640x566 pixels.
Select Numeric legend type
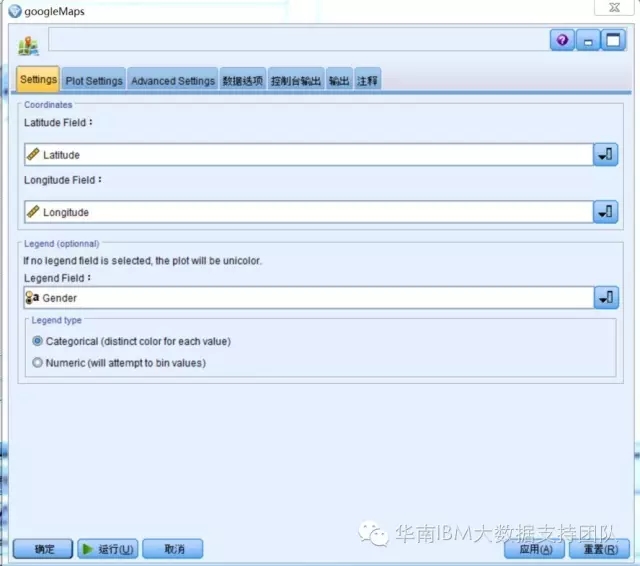(x=38, y=362)
